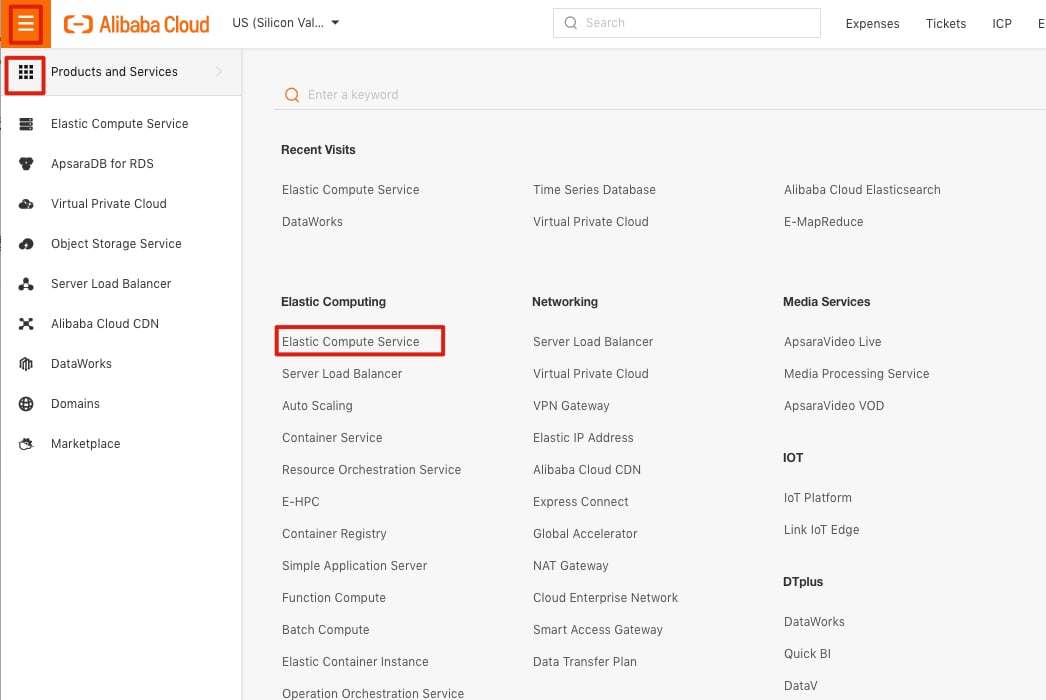Open Resource Orchestration Service link
1046x700 pixels.
coord(371,470)
